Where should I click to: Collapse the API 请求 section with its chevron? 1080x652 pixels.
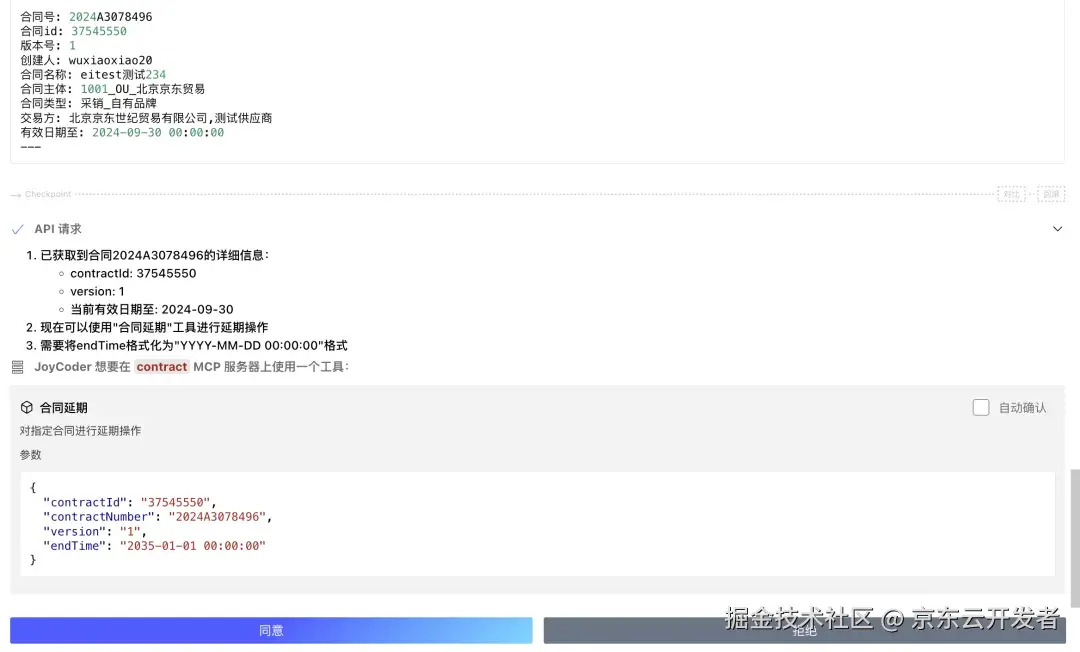1058,228
